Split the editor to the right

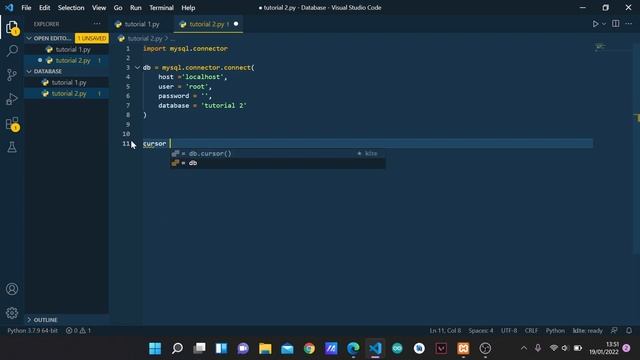616,24
